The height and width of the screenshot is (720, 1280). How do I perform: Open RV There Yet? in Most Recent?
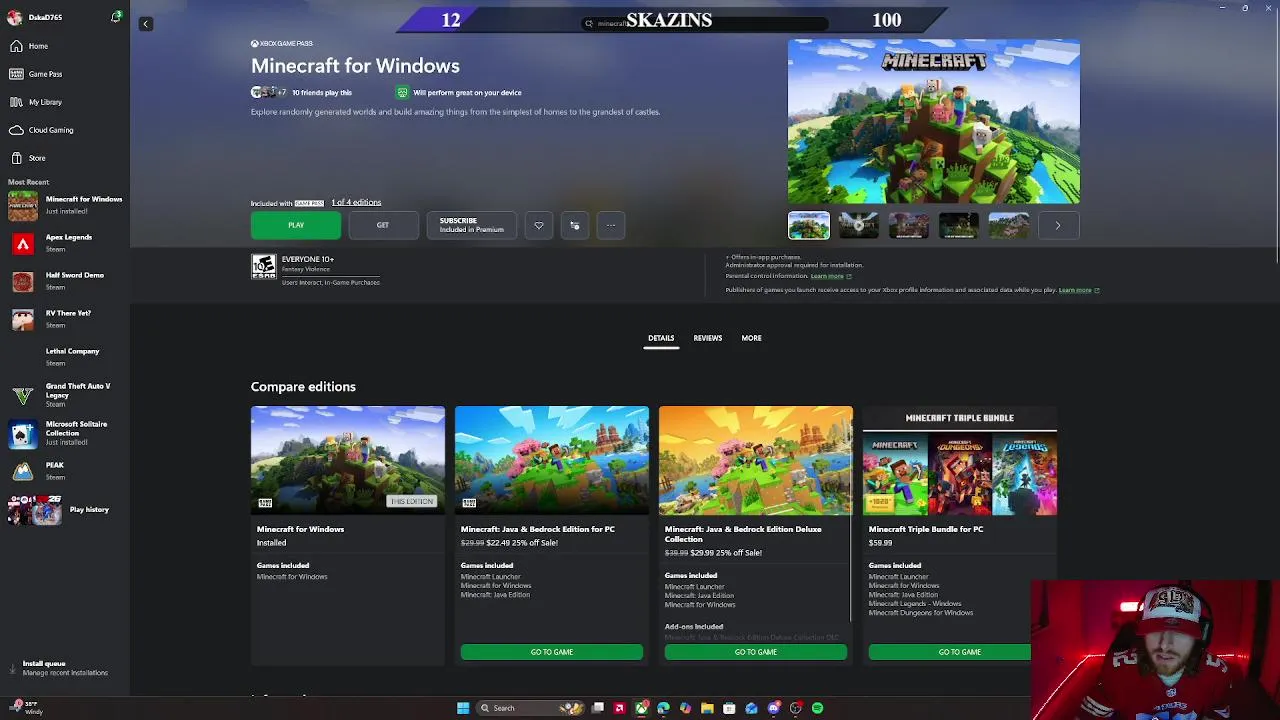tap(65, 319)
